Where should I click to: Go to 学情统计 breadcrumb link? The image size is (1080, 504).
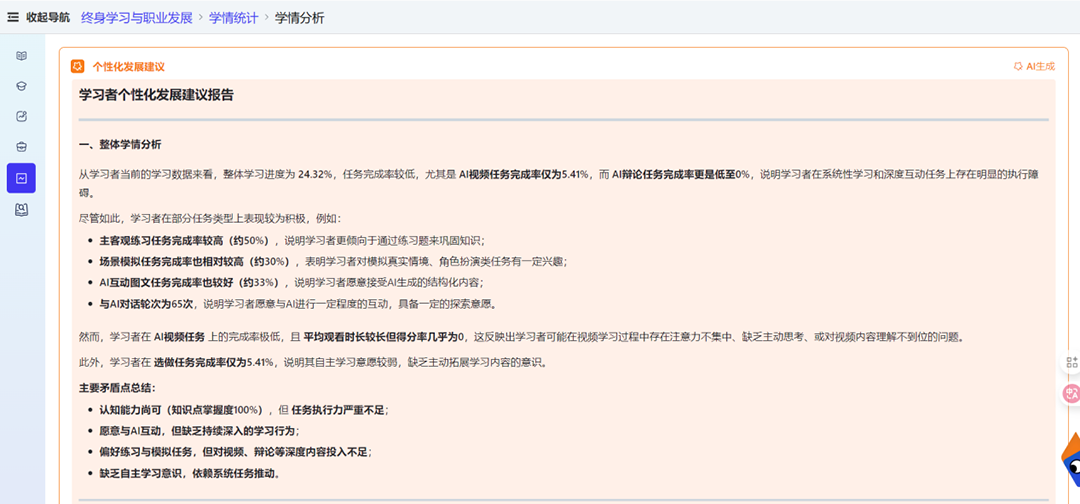234,18
